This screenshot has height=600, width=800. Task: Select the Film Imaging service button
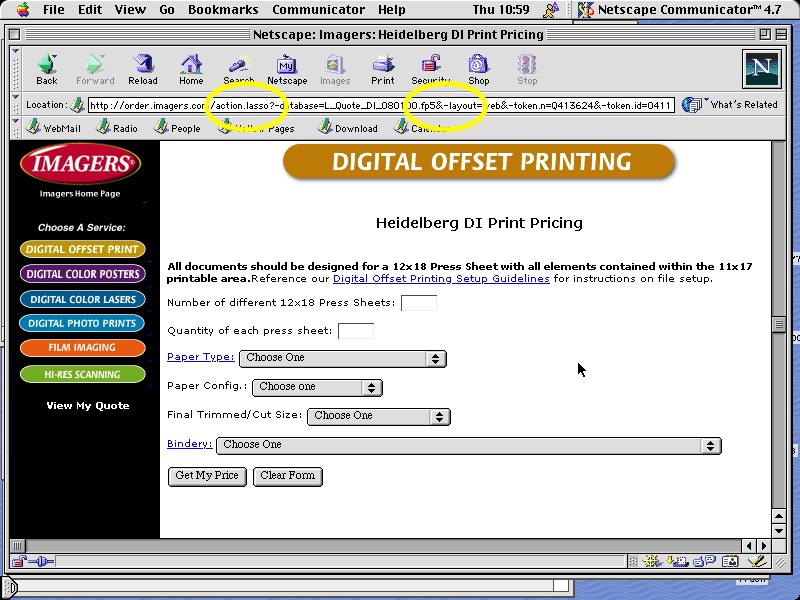(83, 347)
